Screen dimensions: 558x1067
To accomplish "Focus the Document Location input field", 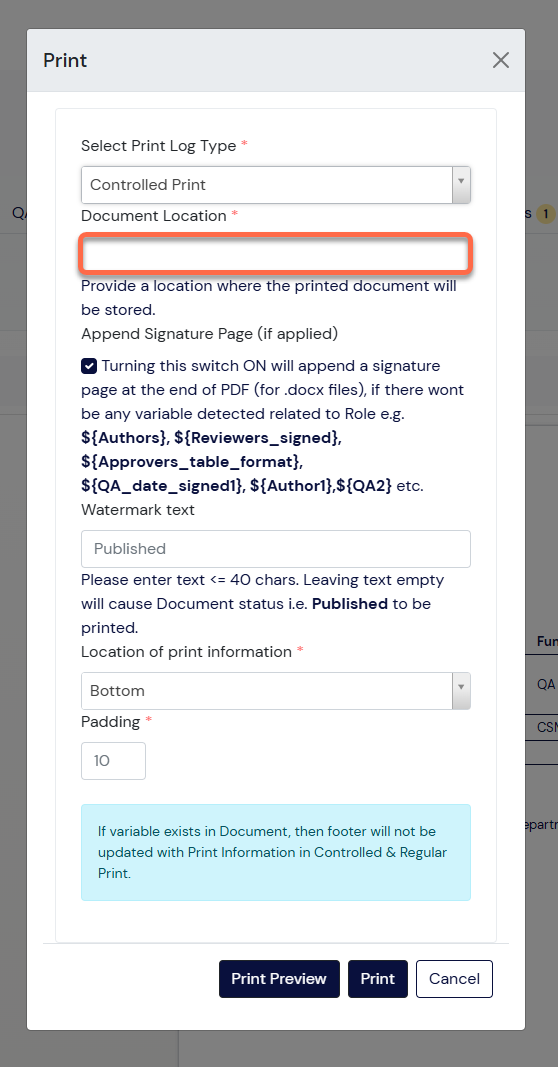I will click(x=276, y=254).
